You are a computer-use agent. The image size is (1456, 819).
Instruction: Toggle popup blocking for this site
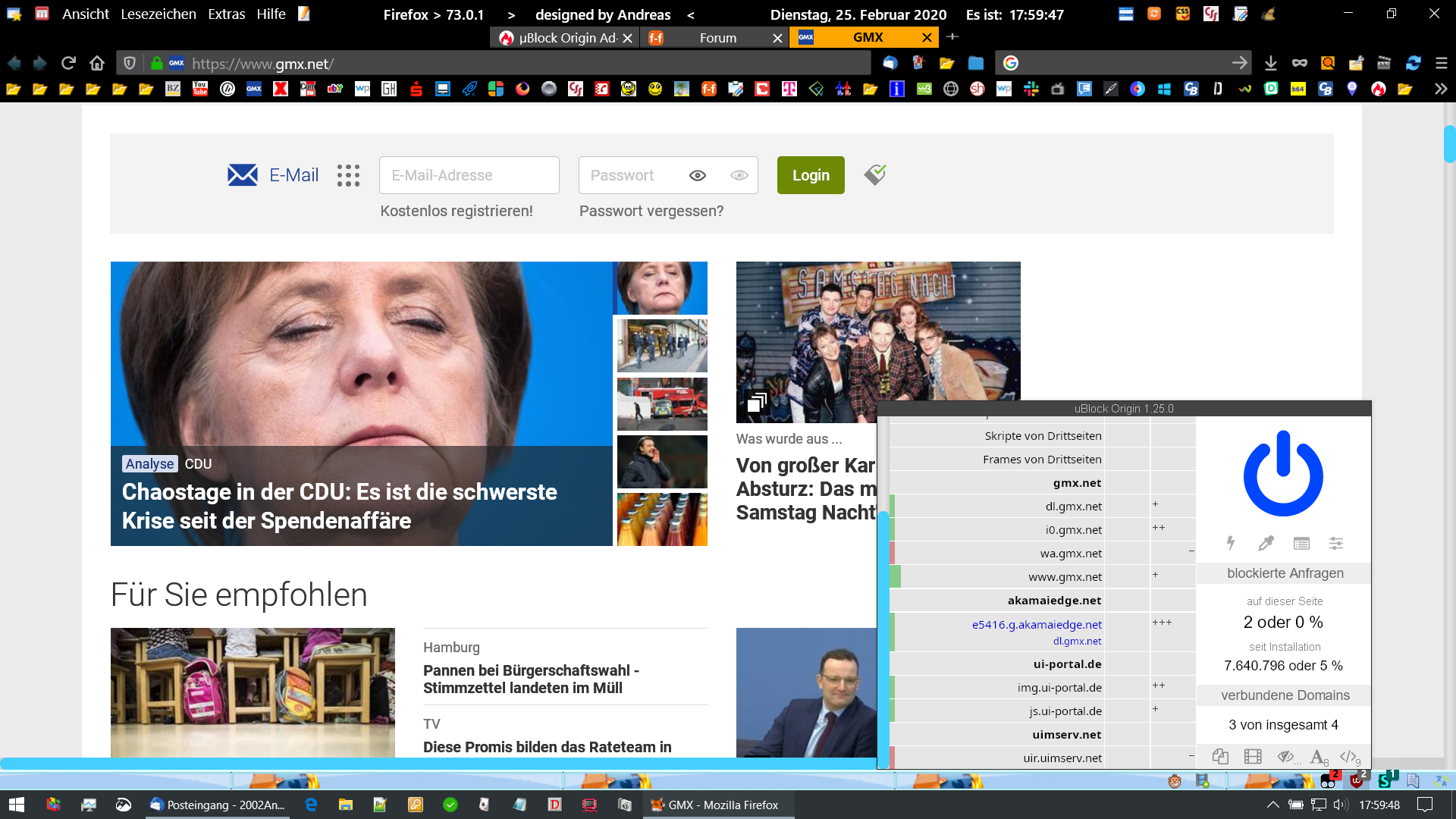[x=1219, y=756]
